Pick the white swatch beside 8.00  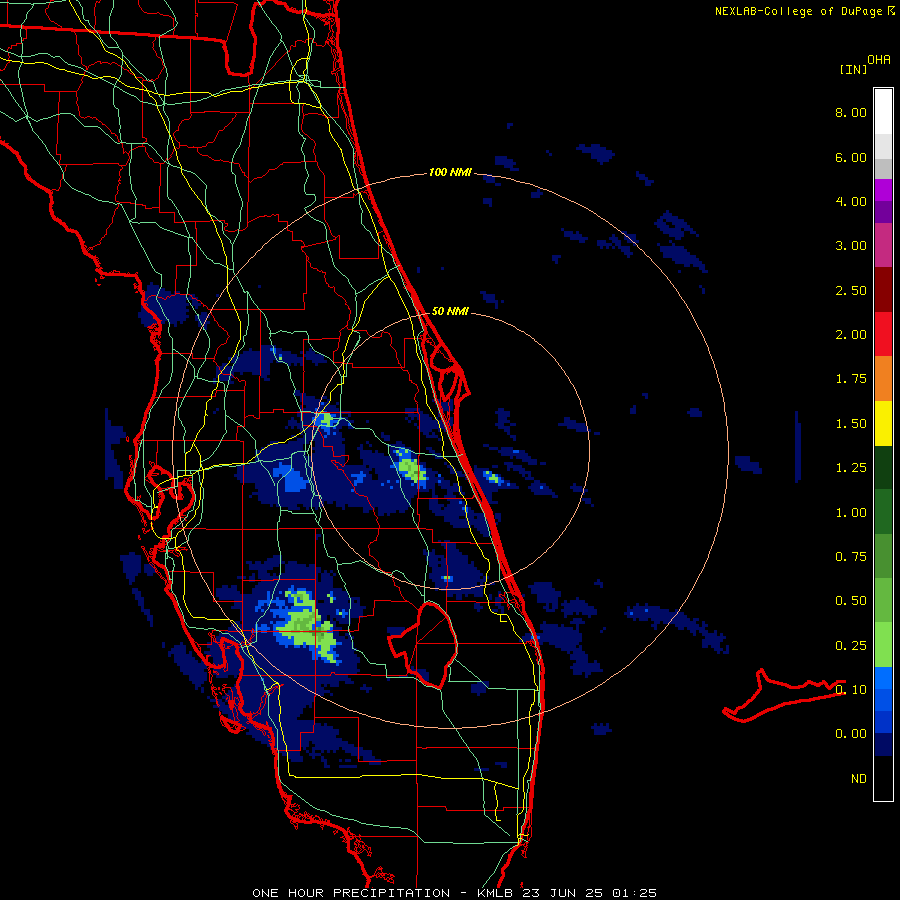click(883, 112)
